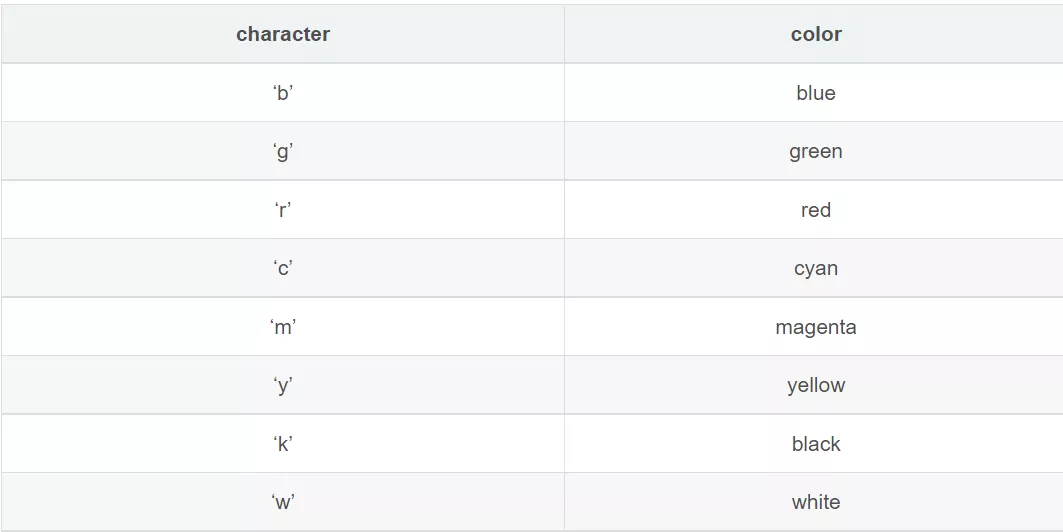Click the 'cyan' color cell
Image resolution: width=1063 pixels, height=532 pixels.
pyautogui.click(x=816, y=268)
